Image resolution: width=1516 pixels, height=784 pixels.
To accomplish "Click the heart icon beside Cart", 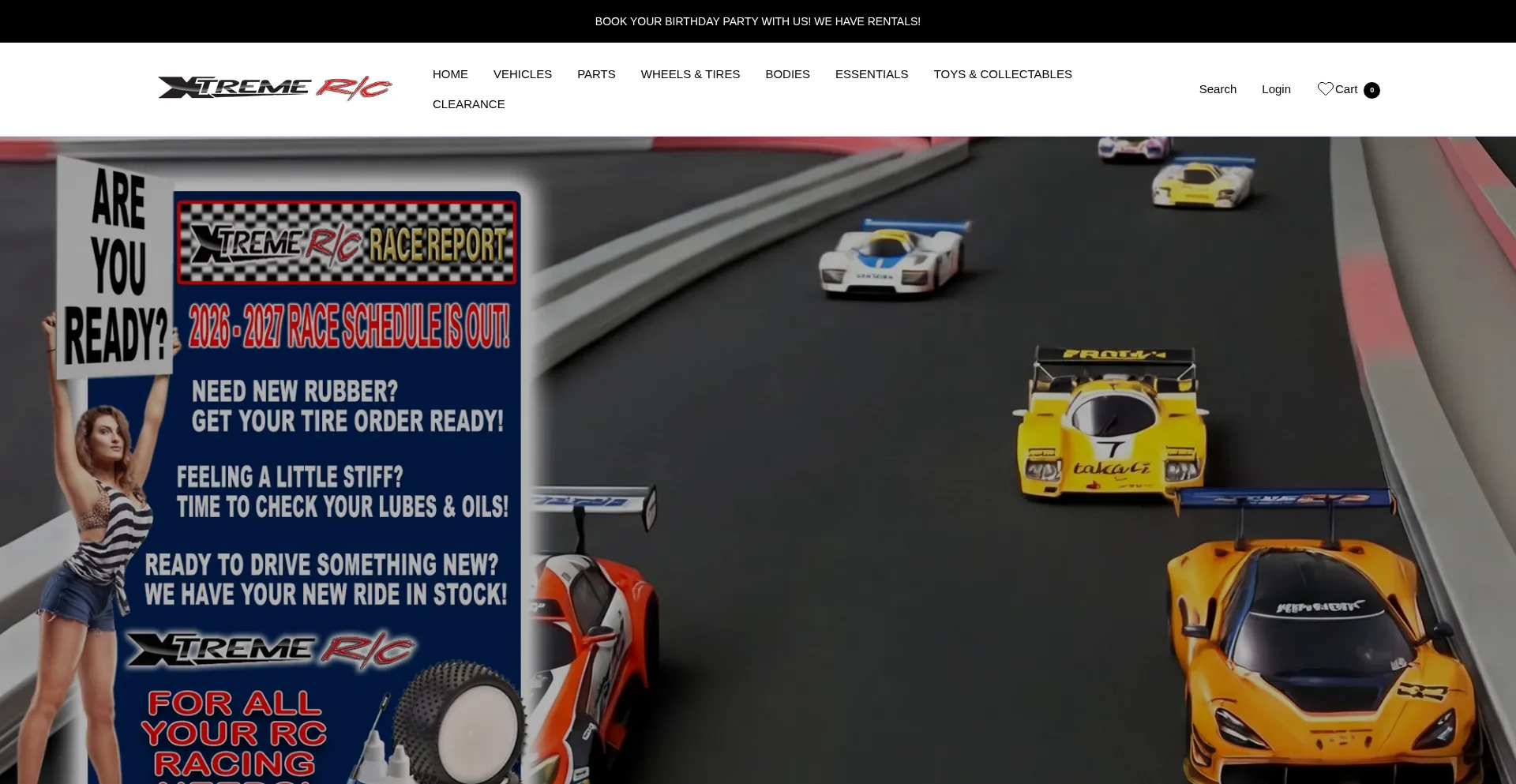I will tap(1325, 89).
